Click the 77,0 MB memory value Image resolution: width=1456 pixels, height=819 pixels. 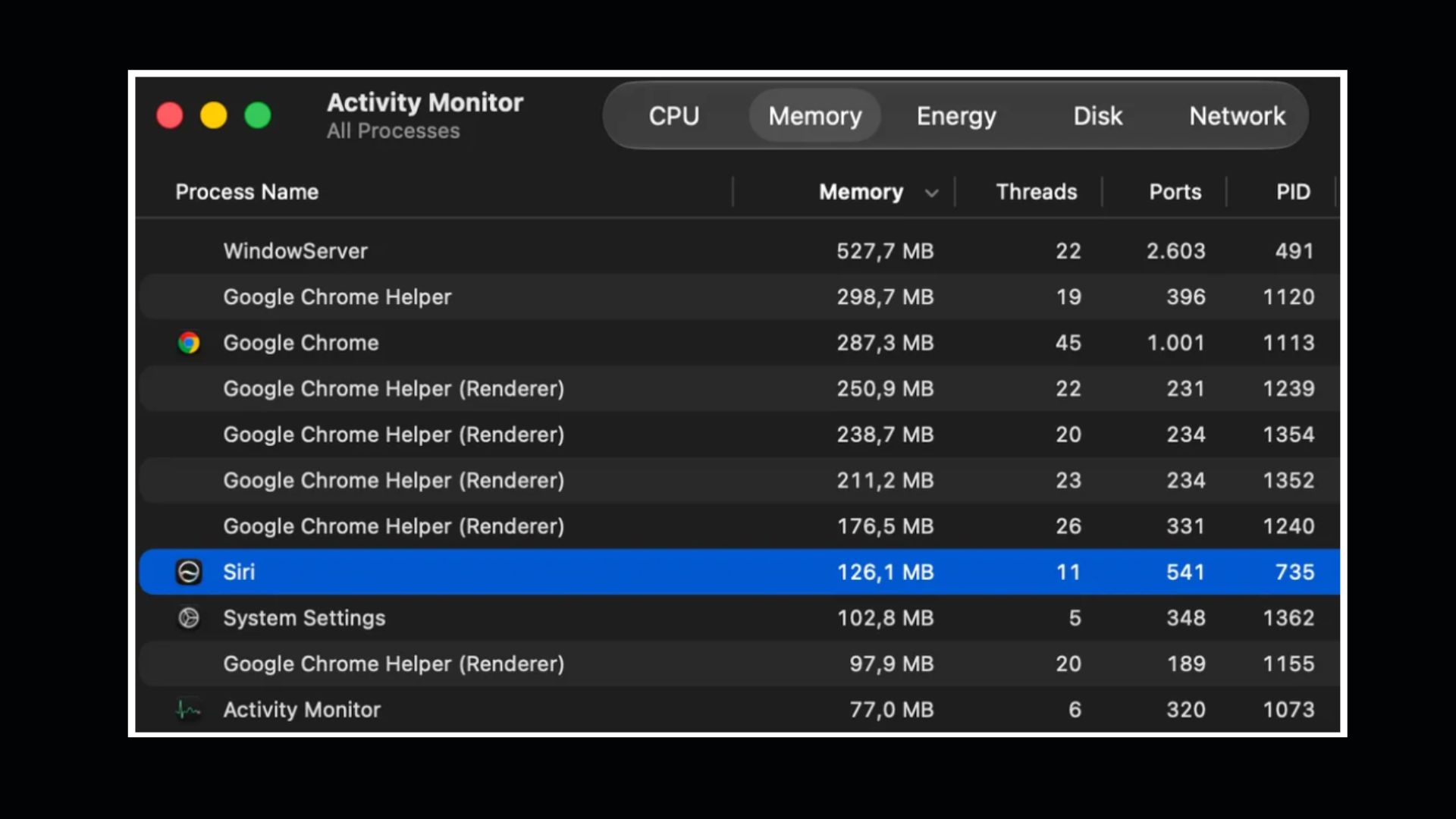point(891,710)
